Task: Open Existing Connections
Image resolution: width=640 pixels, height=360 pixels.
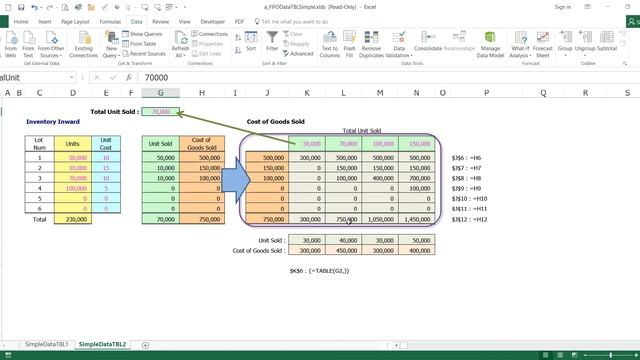Action: click(x=84, y=44)
